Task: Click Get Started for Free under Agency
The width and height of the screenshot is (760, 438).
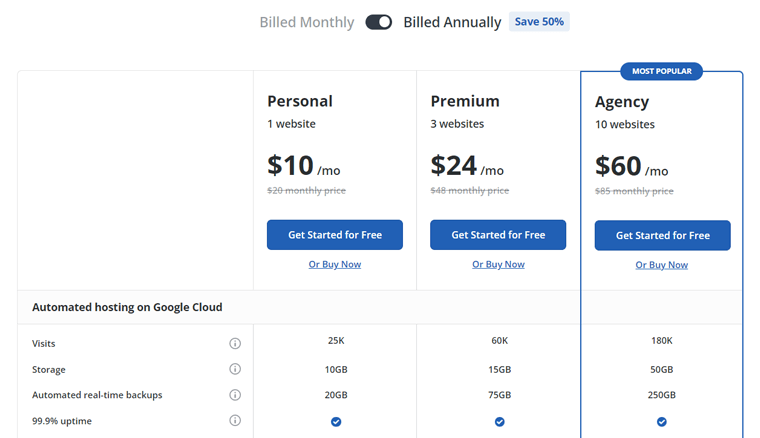Action: point(663,235)
